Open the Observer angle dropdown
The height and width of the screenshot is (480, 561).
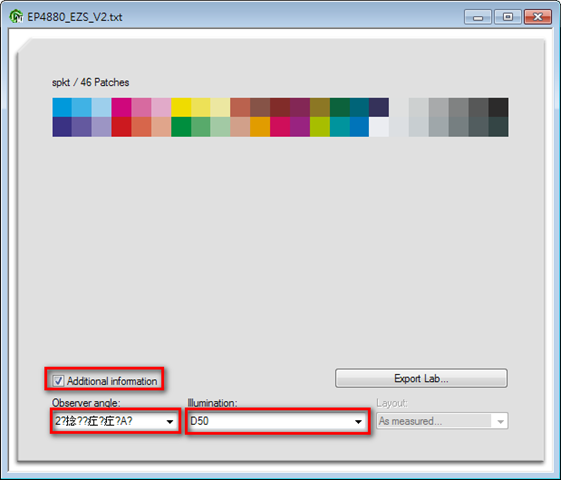tap(115, 421)
